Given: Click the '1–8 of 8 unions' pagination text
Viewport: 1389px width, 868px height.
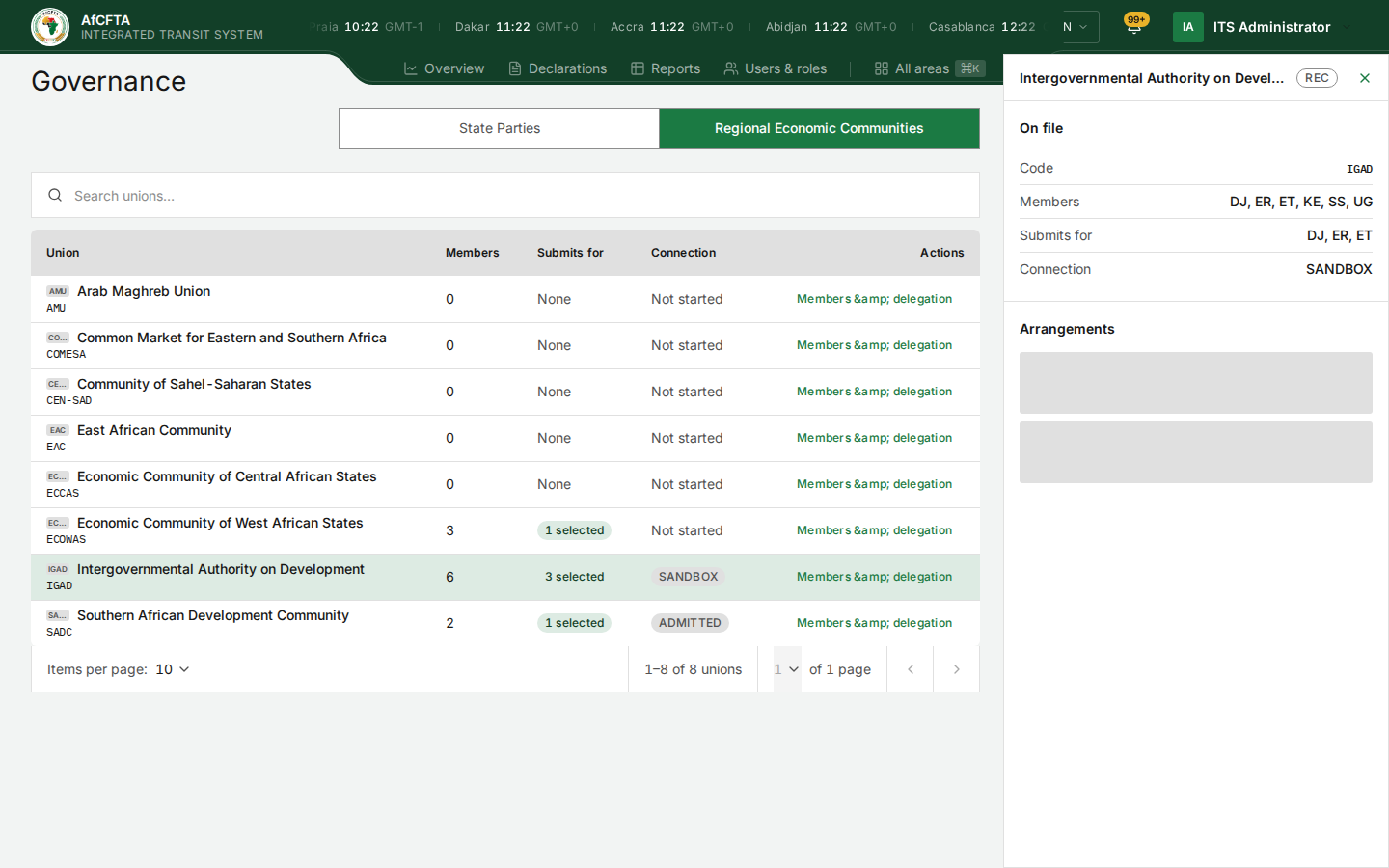Looking at the screenshot, I should [694, 669].
